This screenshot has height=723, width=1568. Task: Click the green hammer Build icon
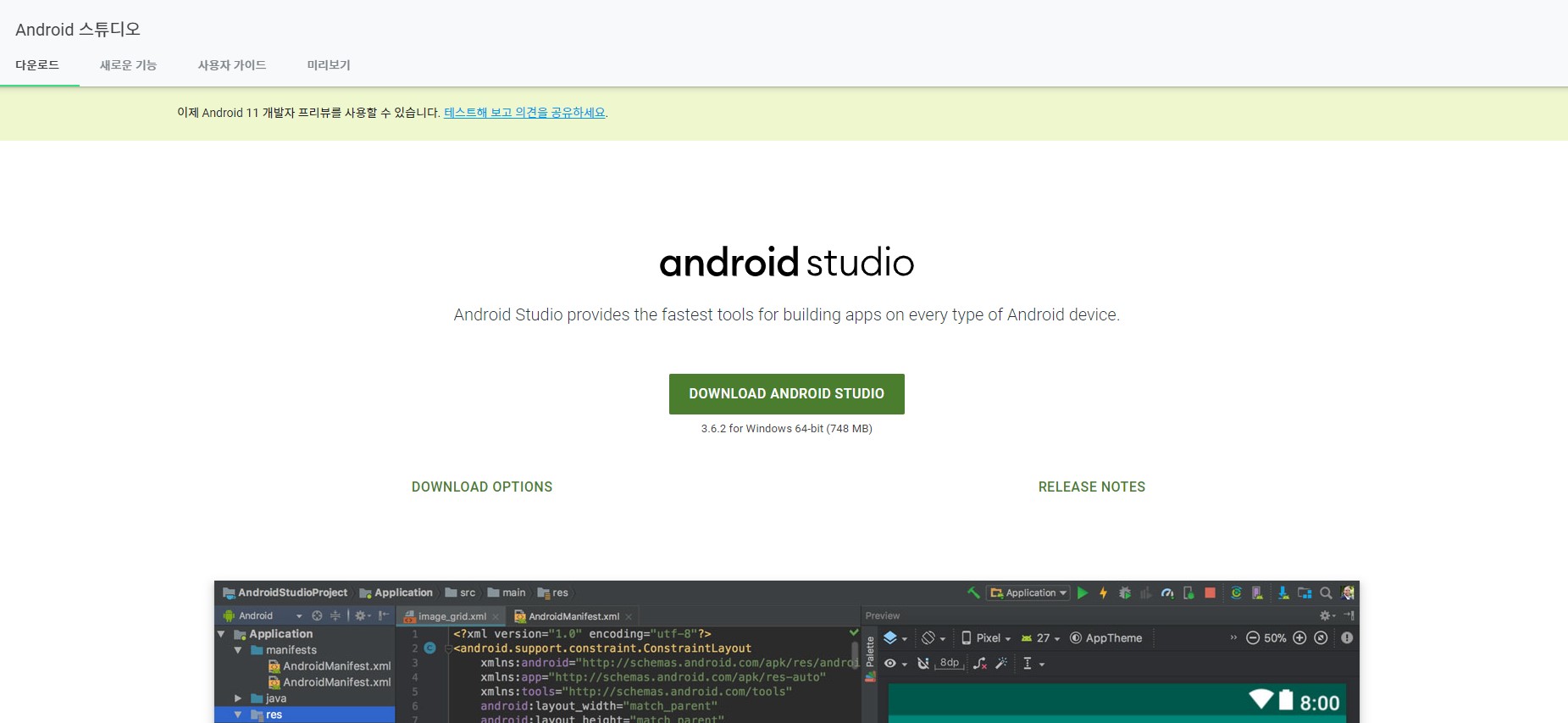point(973,592)
